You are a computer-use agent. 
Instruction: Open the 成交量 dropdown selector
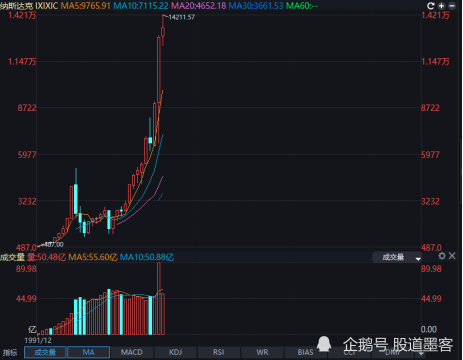tap(397, 257)
